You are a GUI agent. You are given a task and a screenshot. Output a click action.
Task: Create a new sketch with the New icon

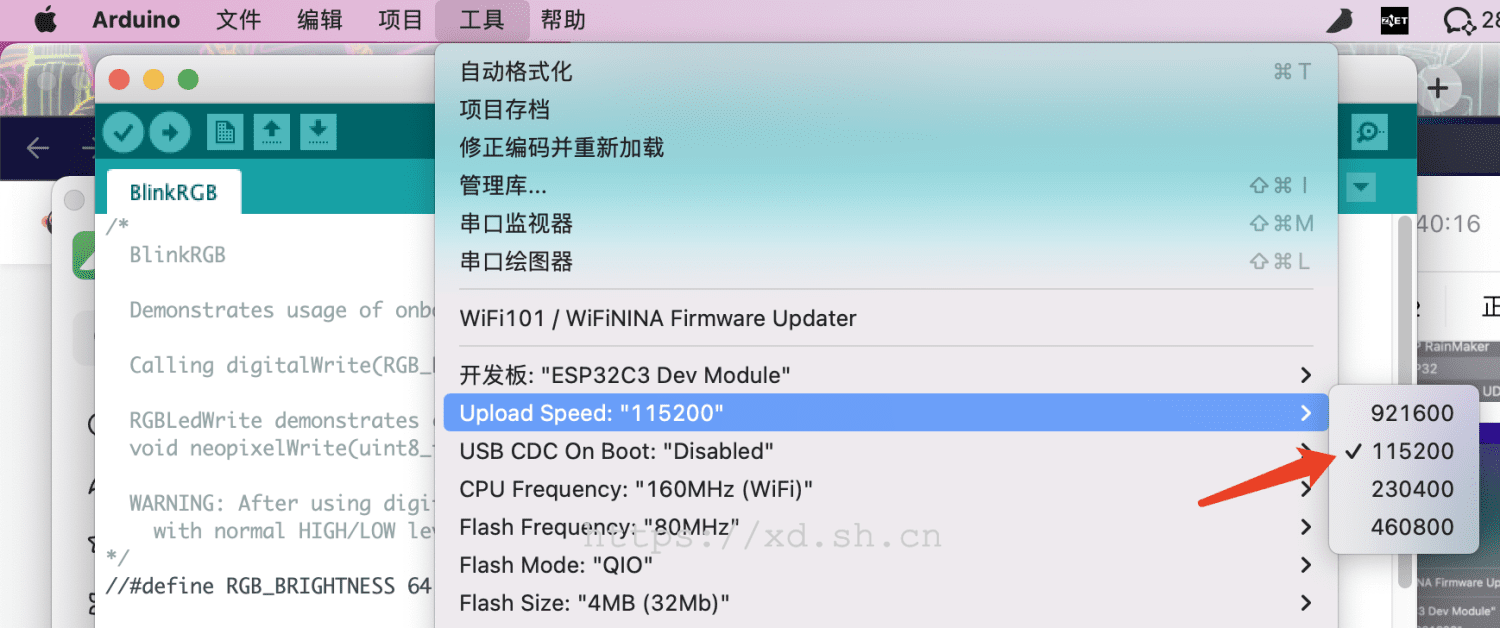[225, 132]
